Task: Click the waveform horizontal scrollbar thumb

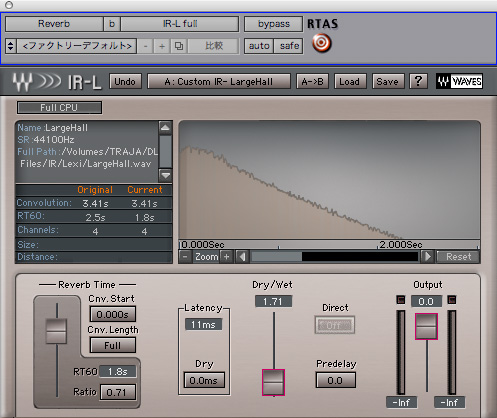Action: point(276,257)
